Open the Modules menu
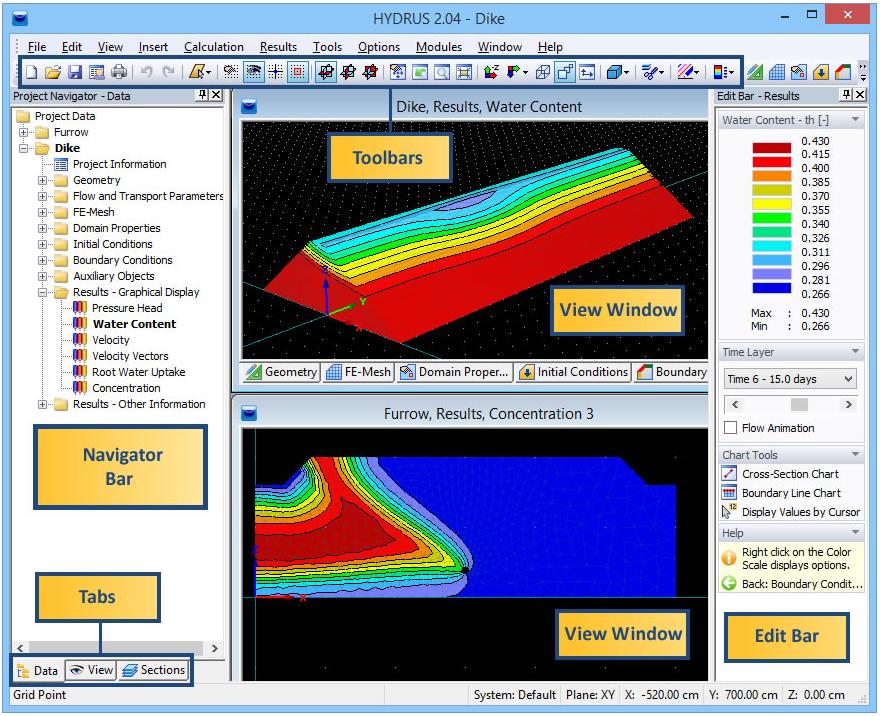This screenshot has width=880, height=716. 439,47
